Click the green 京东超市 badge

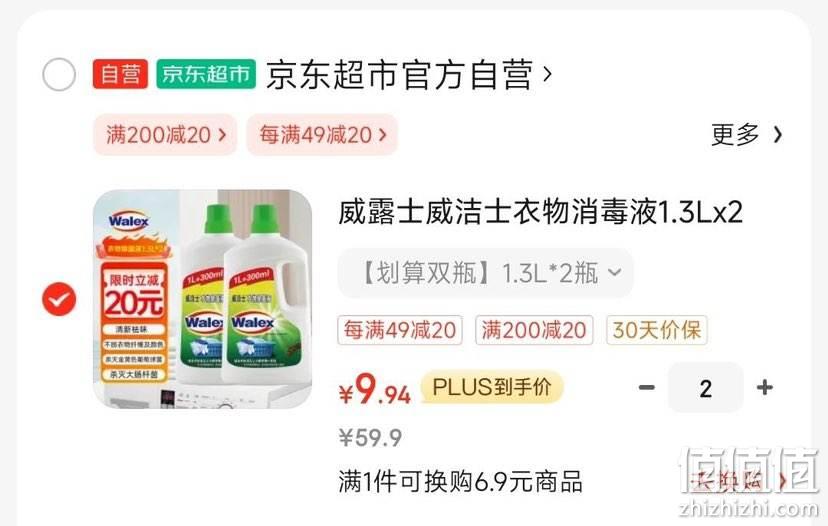tap(206, 74)
